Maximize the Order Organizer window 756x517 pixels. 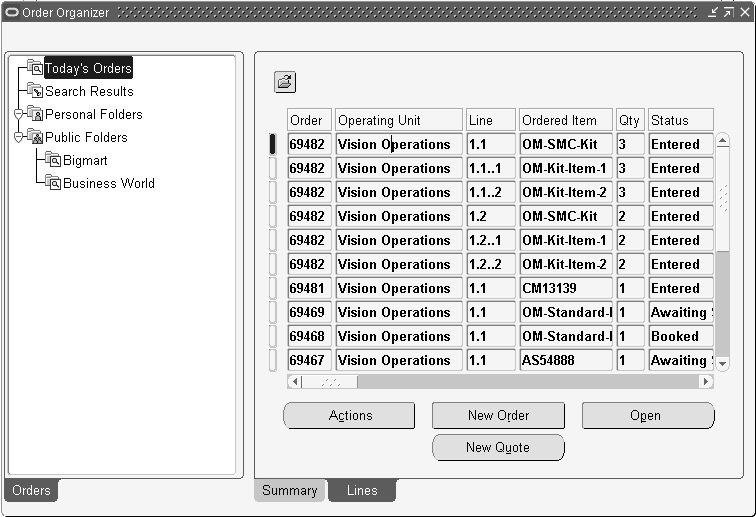coord(729,12)
